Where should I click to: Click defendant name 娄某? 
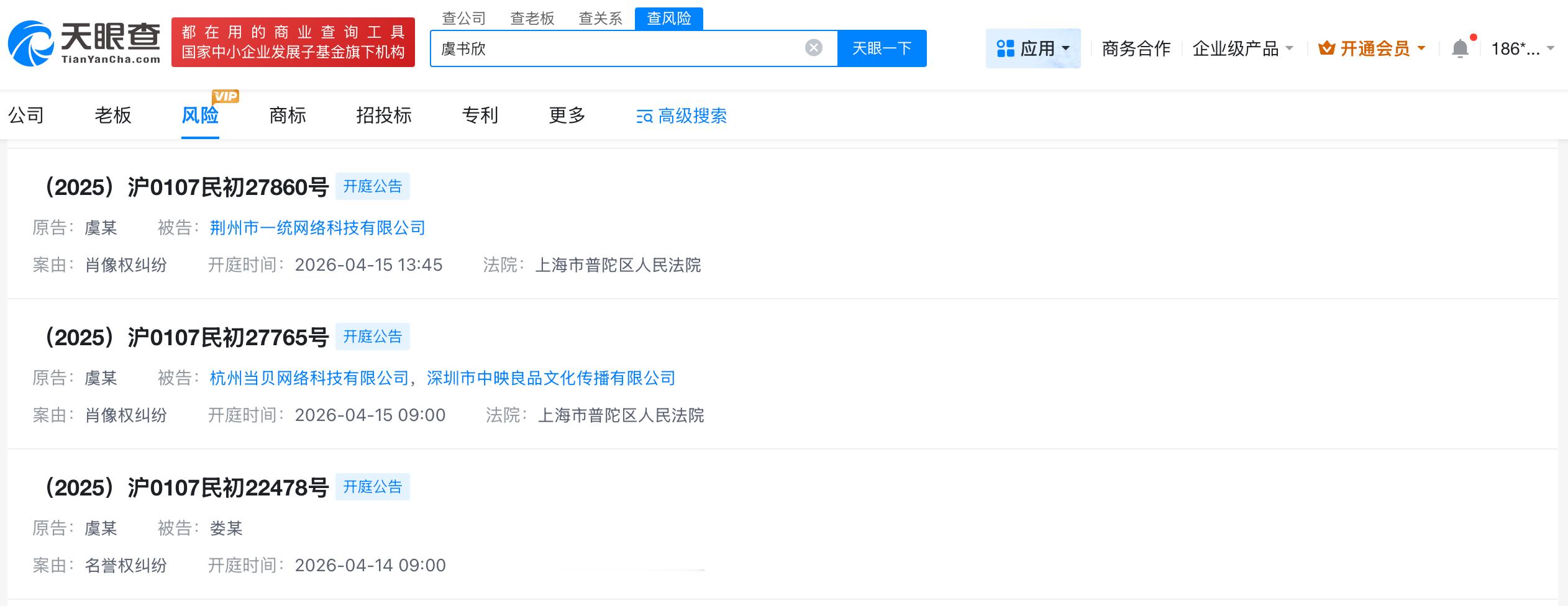[x=226, y=528]
